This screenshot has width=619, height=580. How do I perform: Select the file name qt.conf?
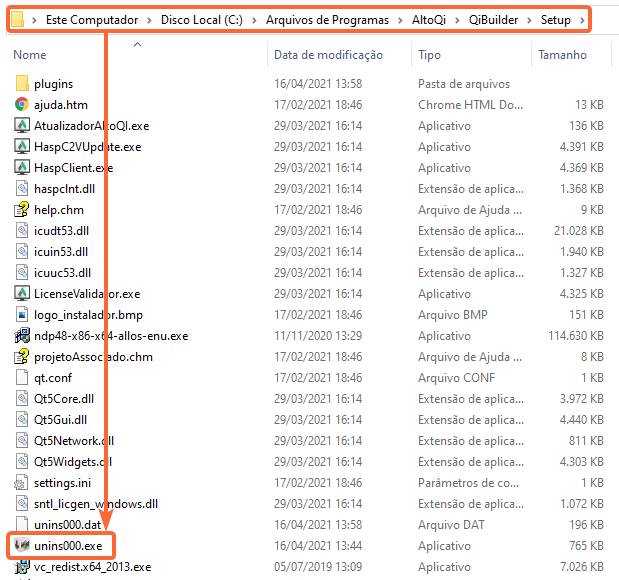(x=53, y=378)
